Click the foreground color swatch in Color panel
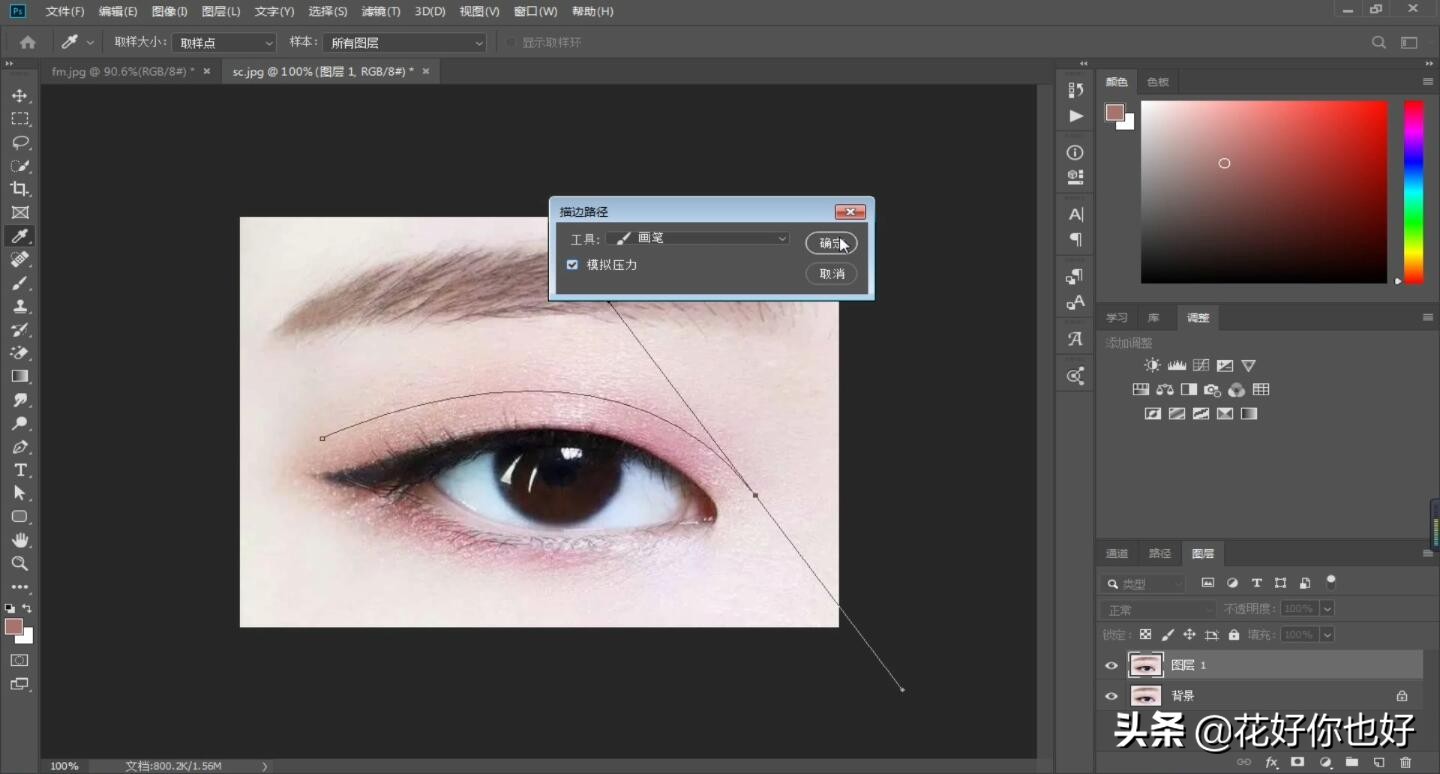Image resolution: width=1440 pixels, height=774 pixels. coord(1114,112)
